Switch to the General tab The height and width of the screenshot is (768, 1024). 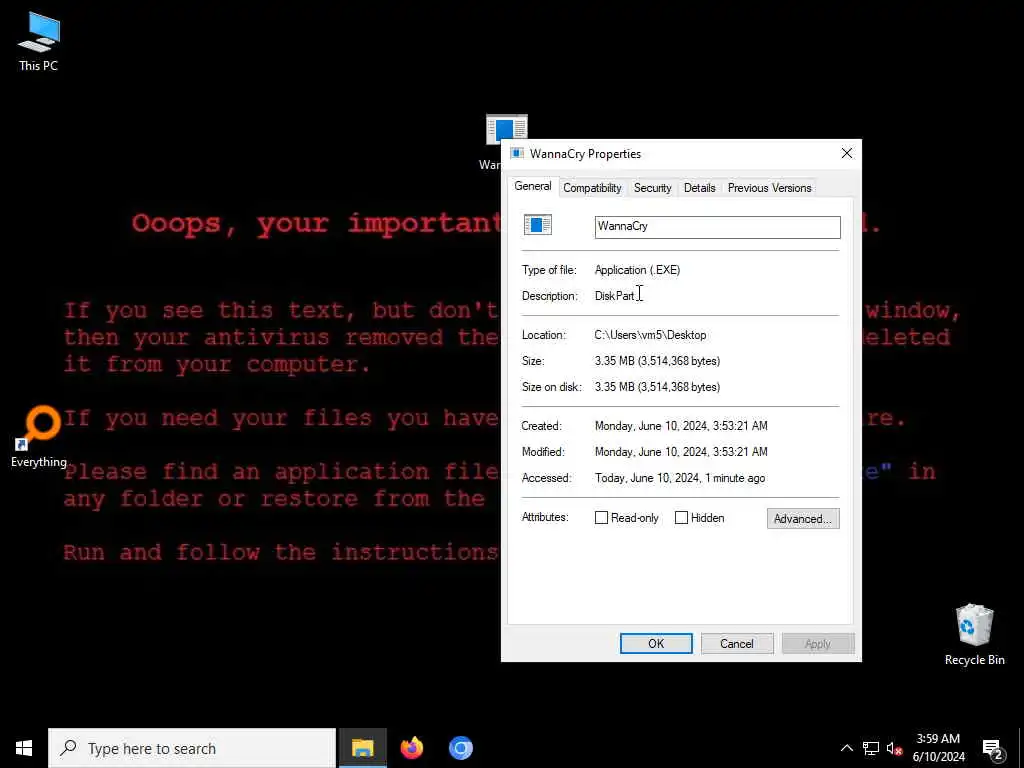click(532, 186)
